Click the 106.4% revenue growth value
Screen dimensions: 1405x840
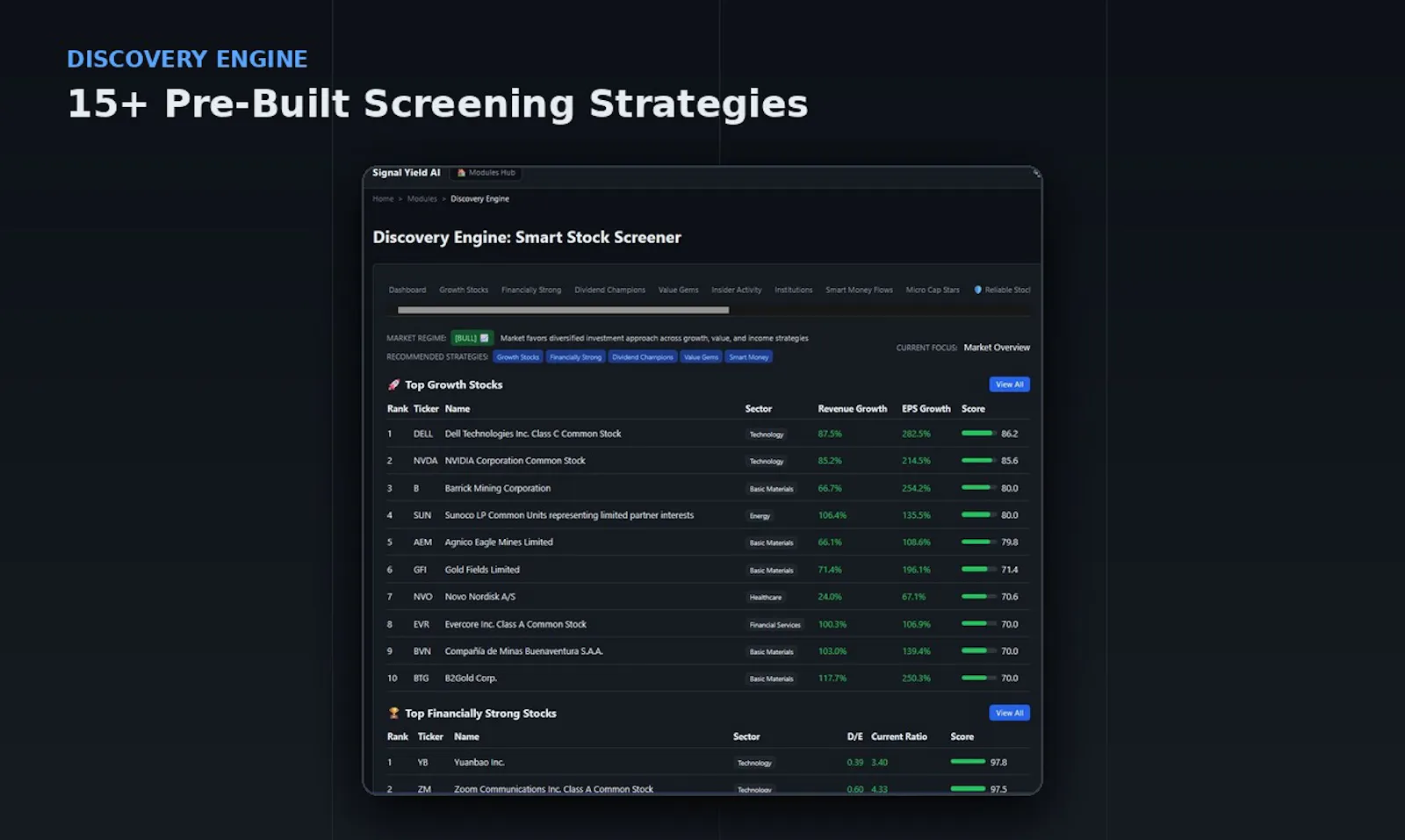[832, 515]
